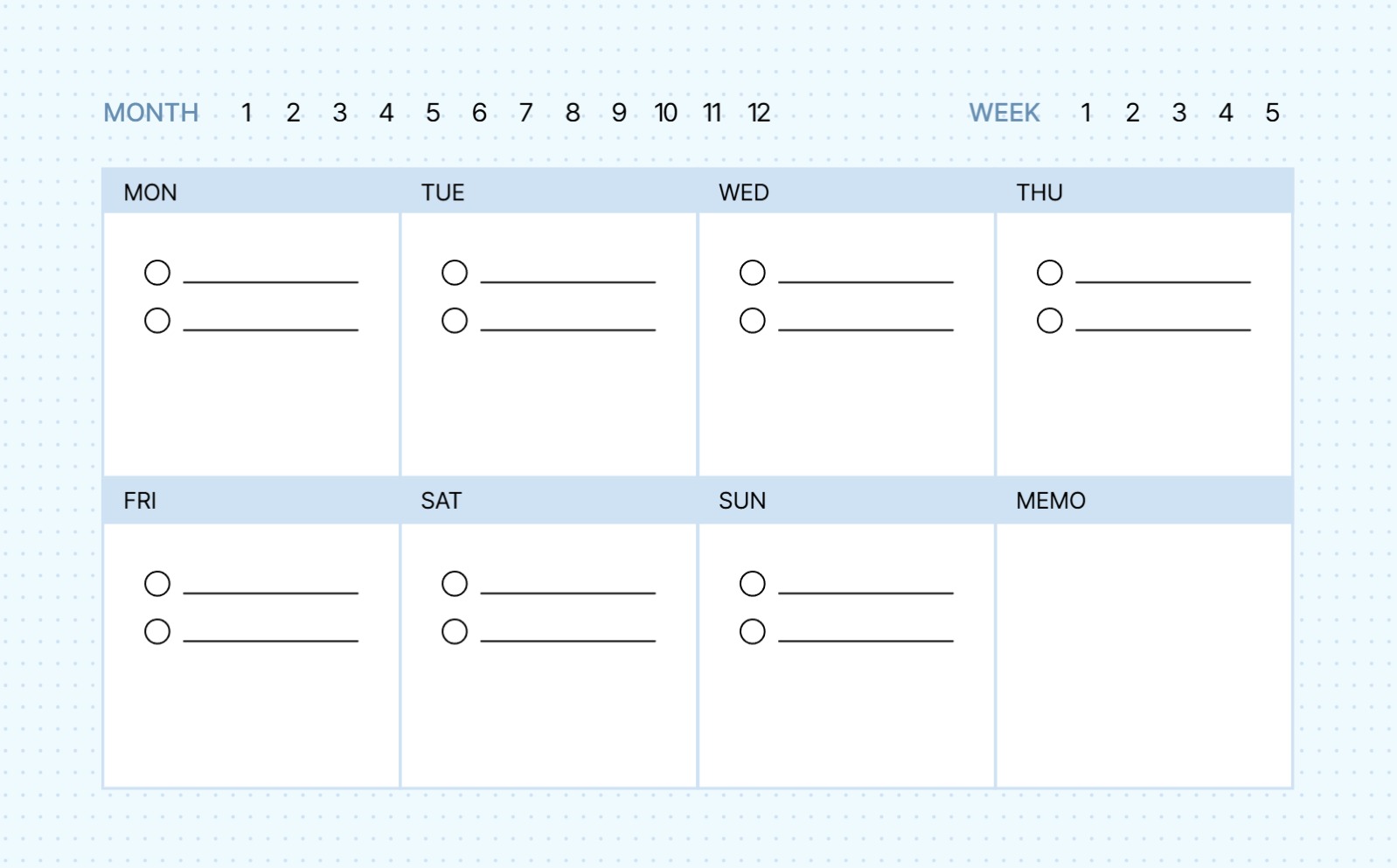
Task: Pick week number 5
Action: (x=1273, y=113)
